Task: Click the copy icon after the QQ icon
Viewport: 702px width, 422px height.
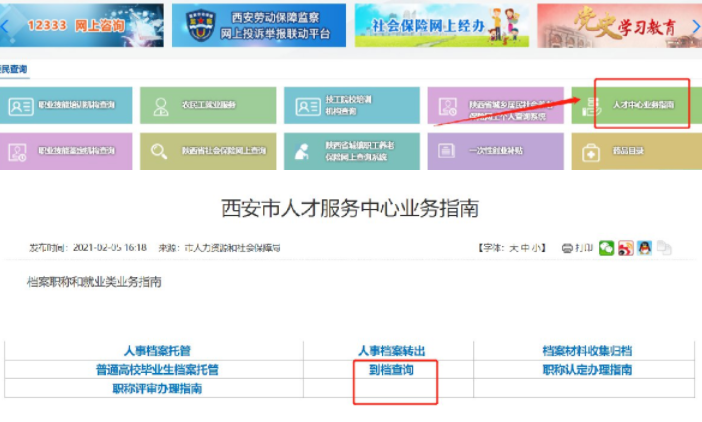Action: pyautogui.click(x=664, y=247)
